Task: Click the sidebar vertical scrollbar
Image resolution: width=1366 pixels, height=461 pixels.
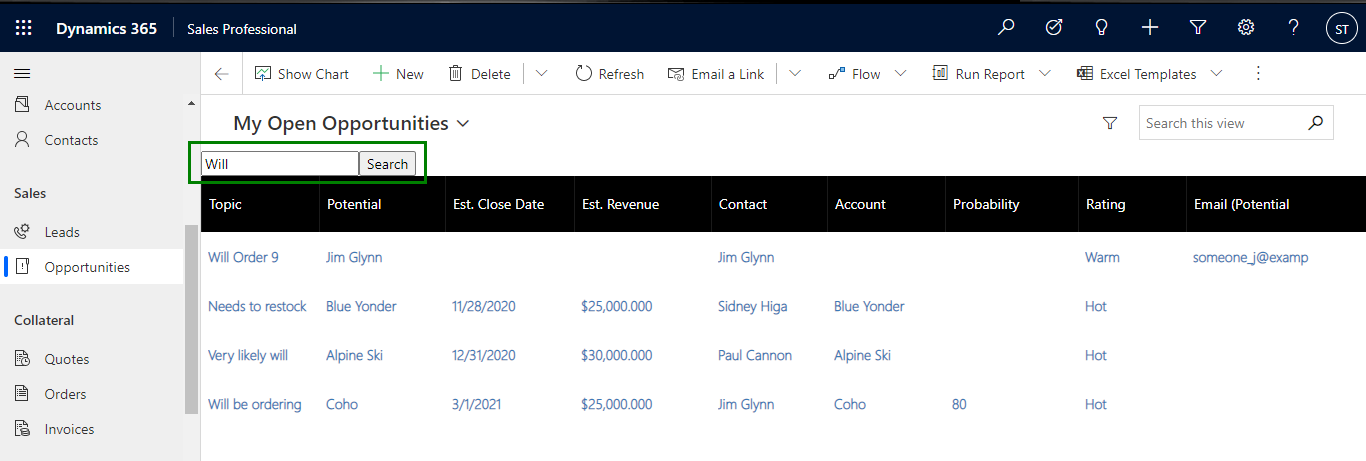Action: [x=191, y=320]
